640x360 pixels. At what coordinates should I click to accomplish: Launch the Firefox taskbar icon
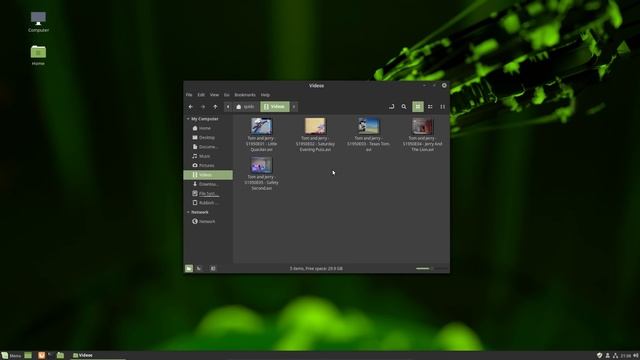pos(41,356)
